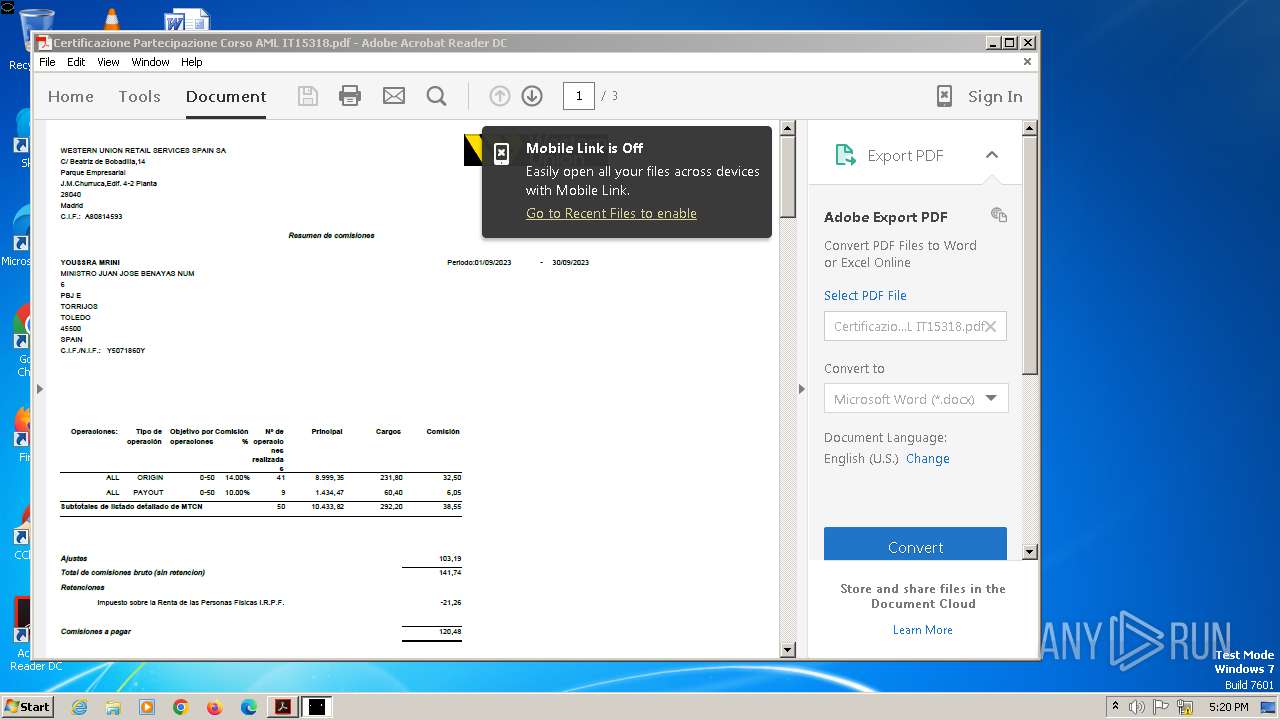Image resolution: width=1280 pixels, height=720 pixels.
Task: Click the document scroll down arrow
Action: (787, 650)
